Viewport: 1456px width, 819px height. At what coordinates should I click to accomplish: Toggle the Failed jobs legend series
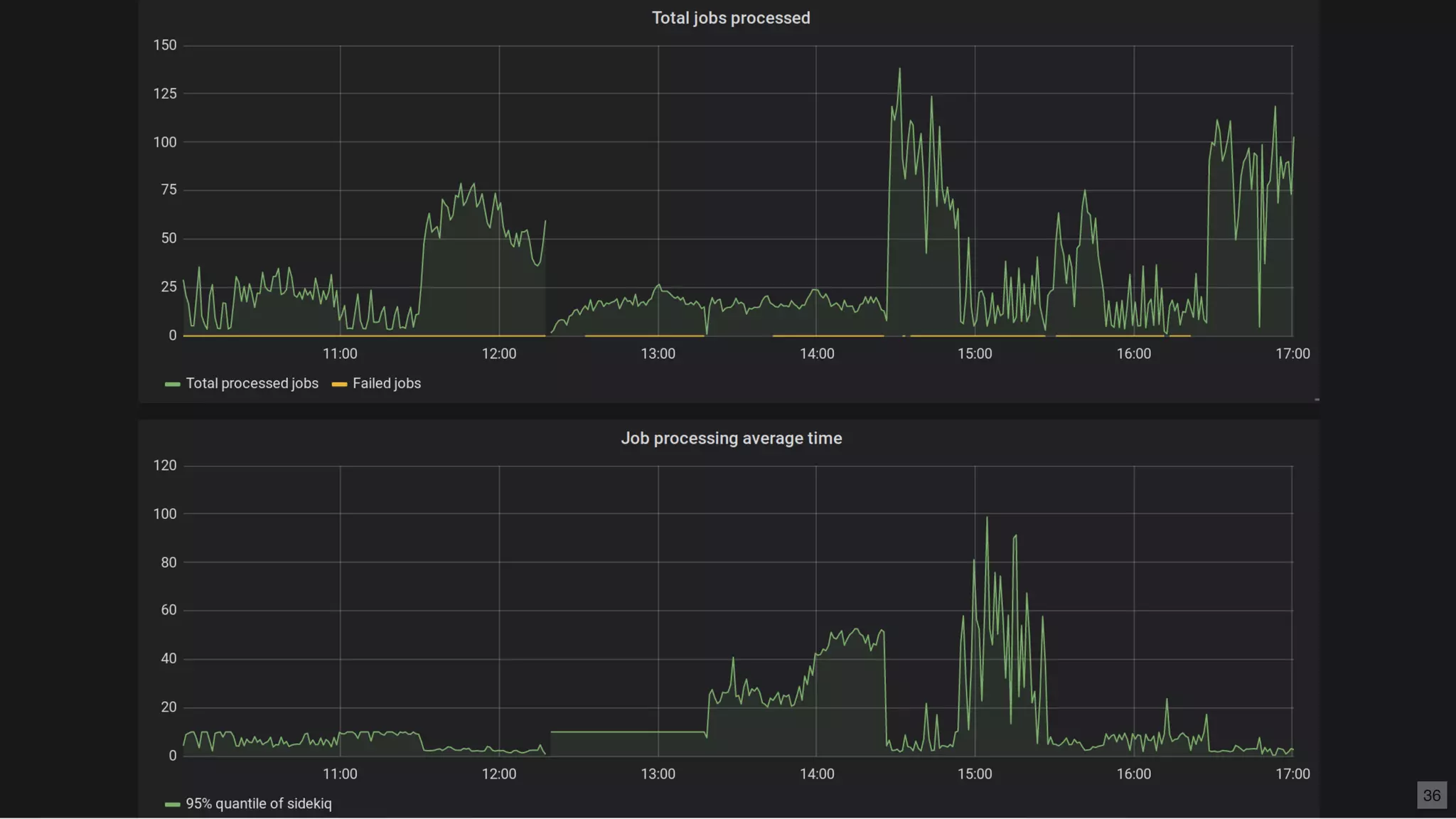[386, 383]
